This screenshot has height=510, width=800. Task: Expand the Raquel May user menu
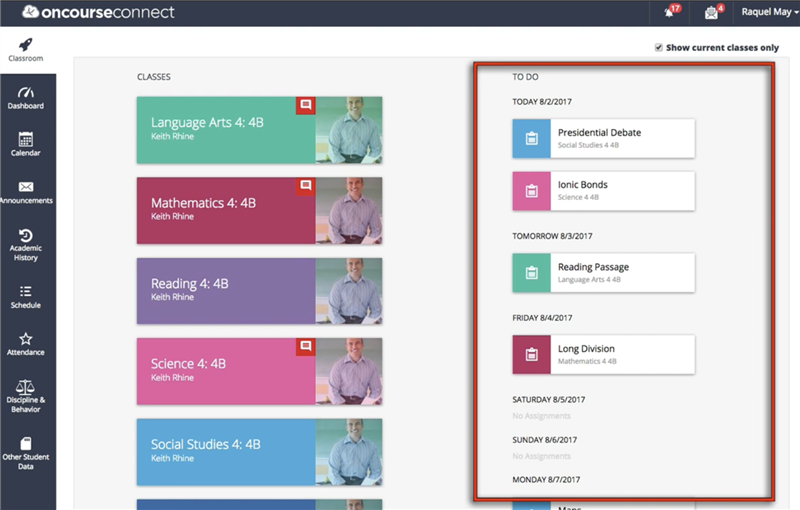pyautogui.click(x=769, y=12)
